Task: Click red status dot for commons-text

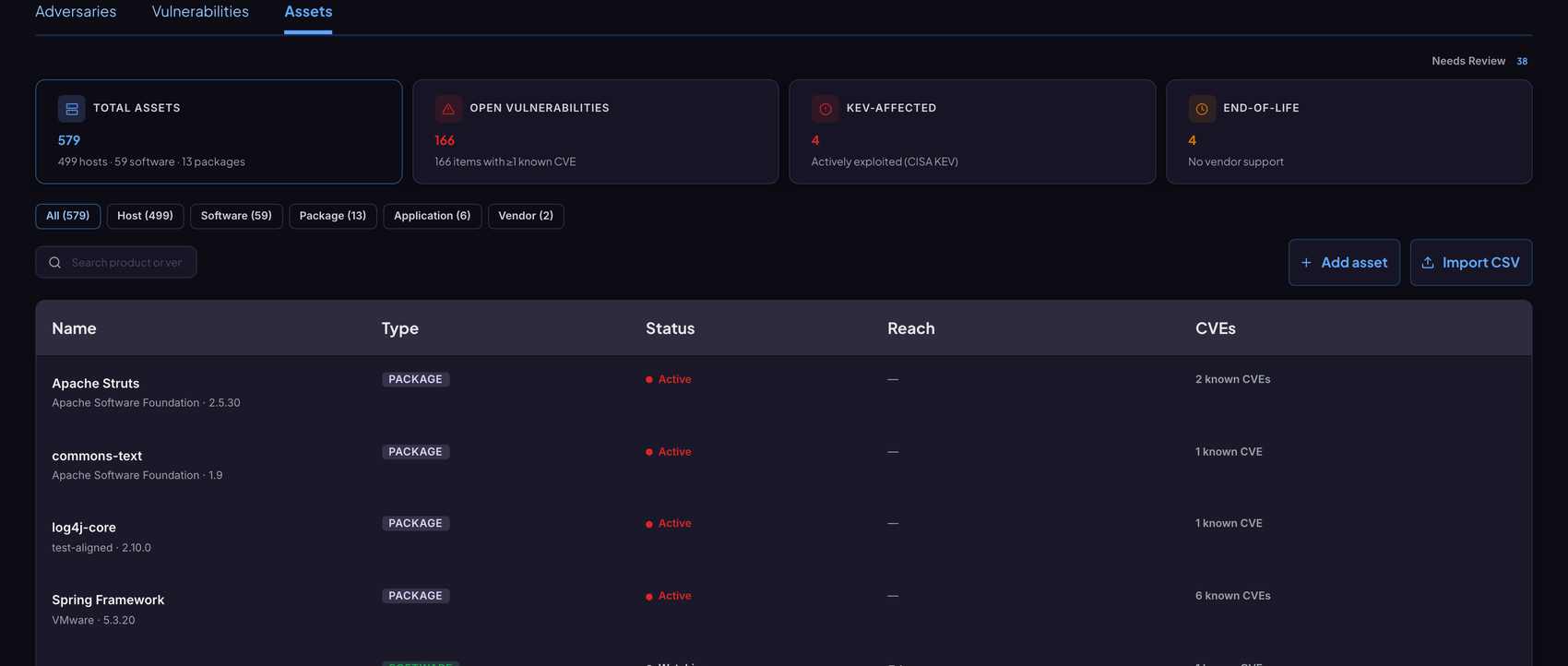Action: pyautogui.click(x=649, y=452)
